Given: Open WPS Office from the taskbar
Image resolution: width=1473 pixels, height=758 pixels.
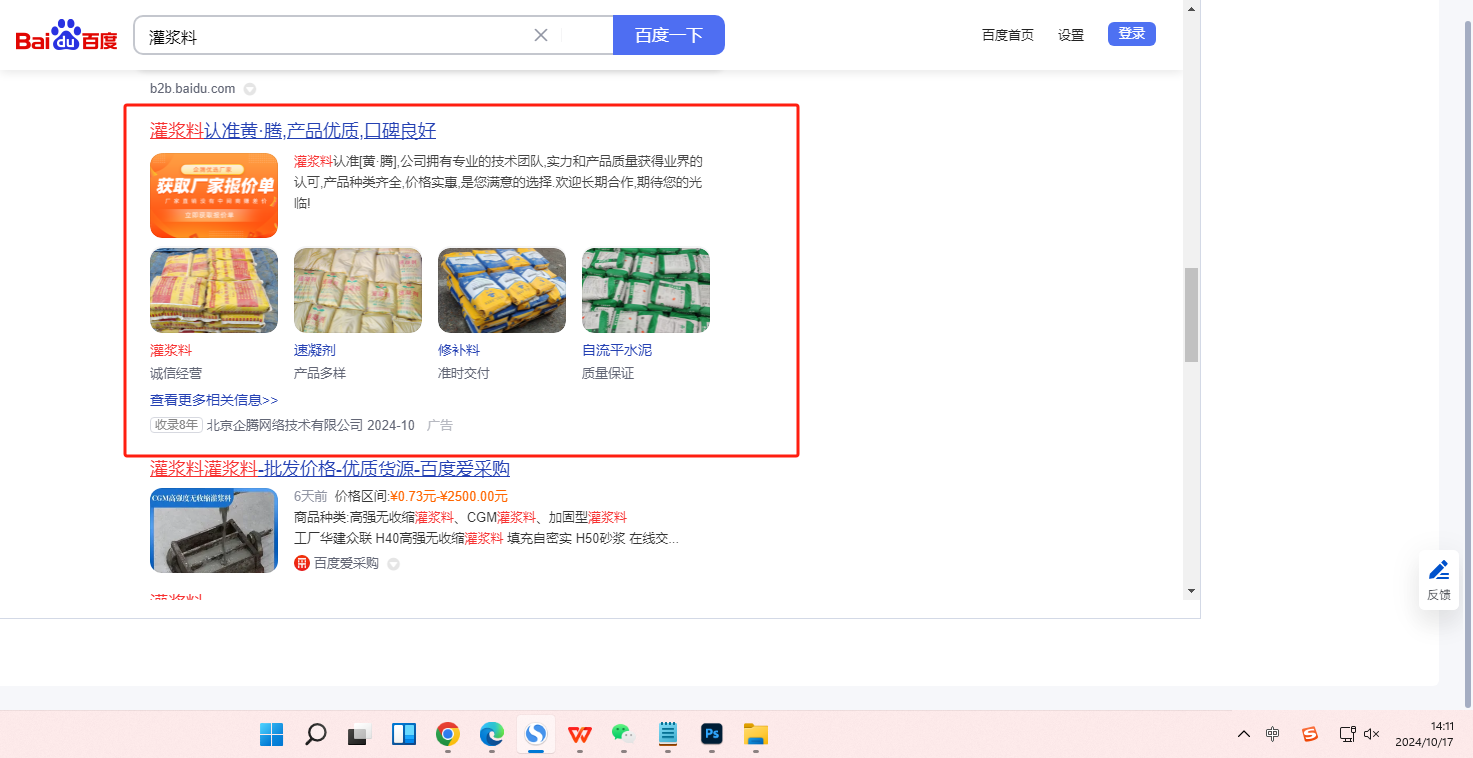Looking at the screenshot, I should (580, 735).
